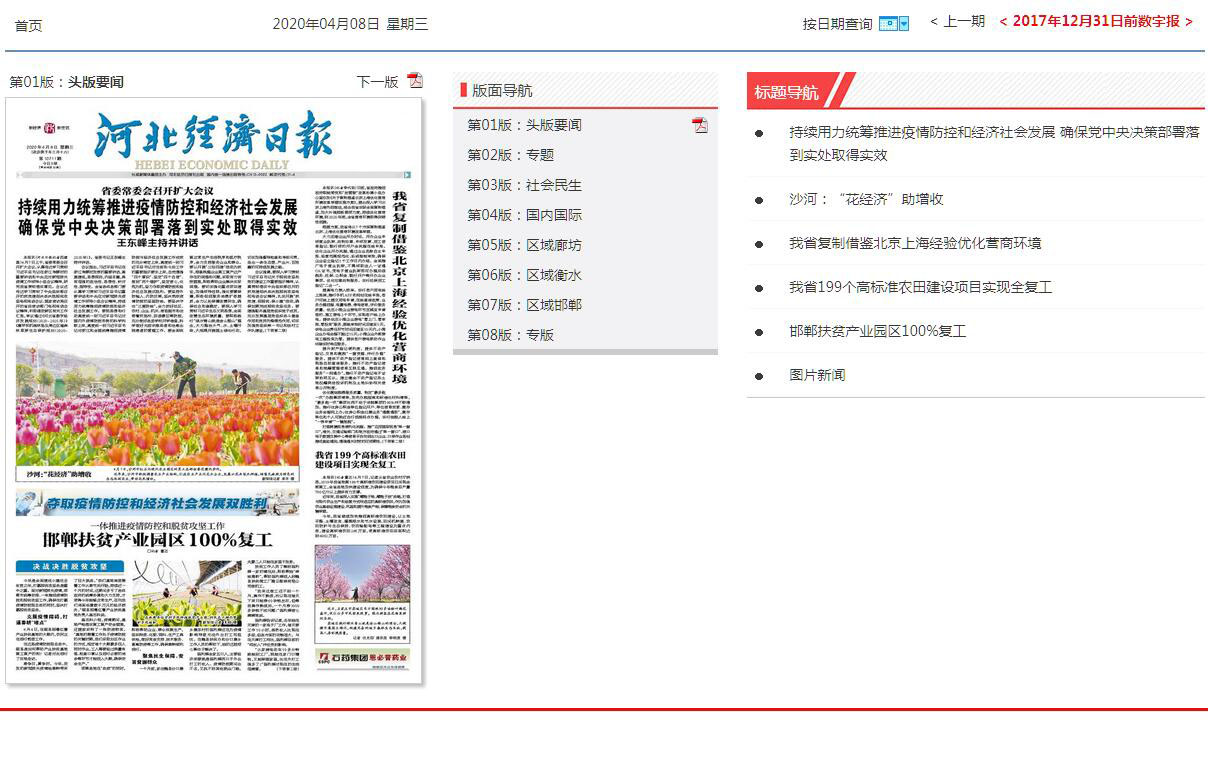
Task: Open 第02版：专题 page
Action: tap(510, 155)
